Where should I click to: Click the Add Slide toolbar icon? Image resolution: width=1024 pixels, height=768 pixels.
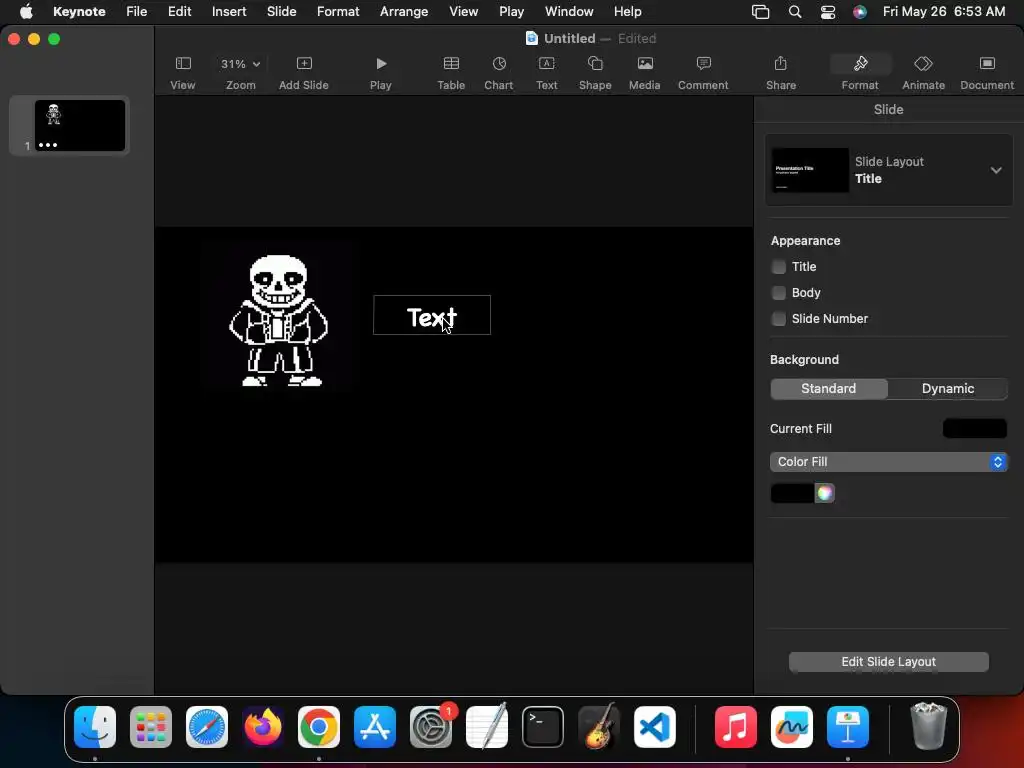(x=304, y=64)
